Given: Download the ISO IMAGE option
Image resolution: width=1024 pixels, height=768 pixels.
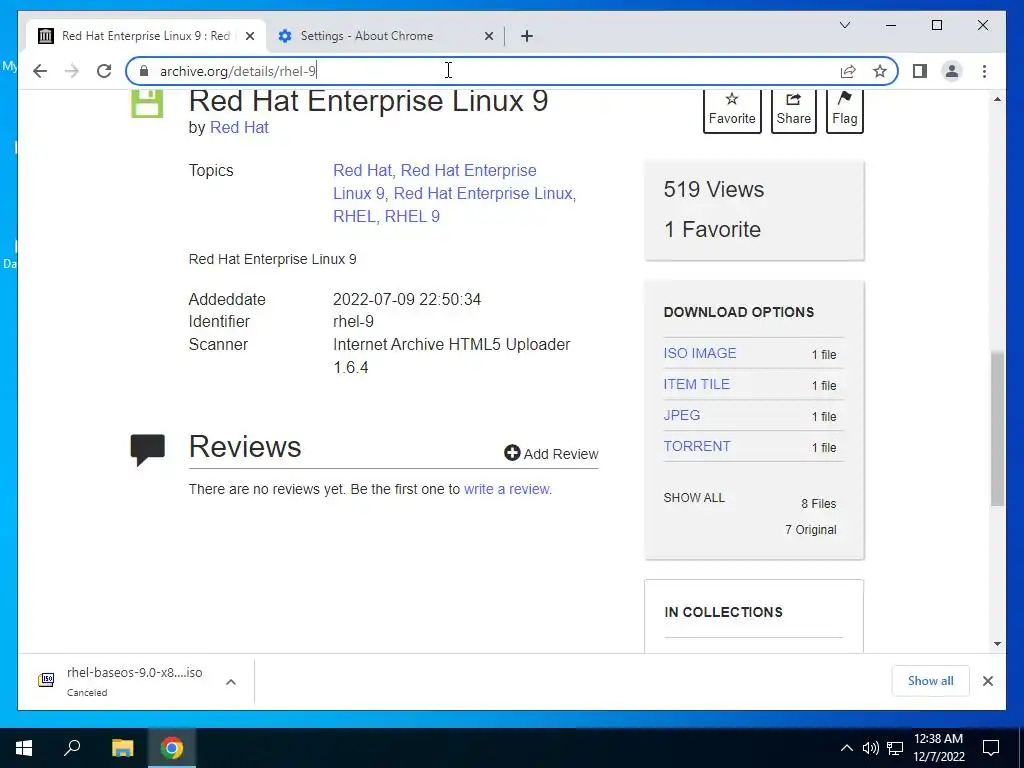Looking at the screenshot, I should pos(699,353).
